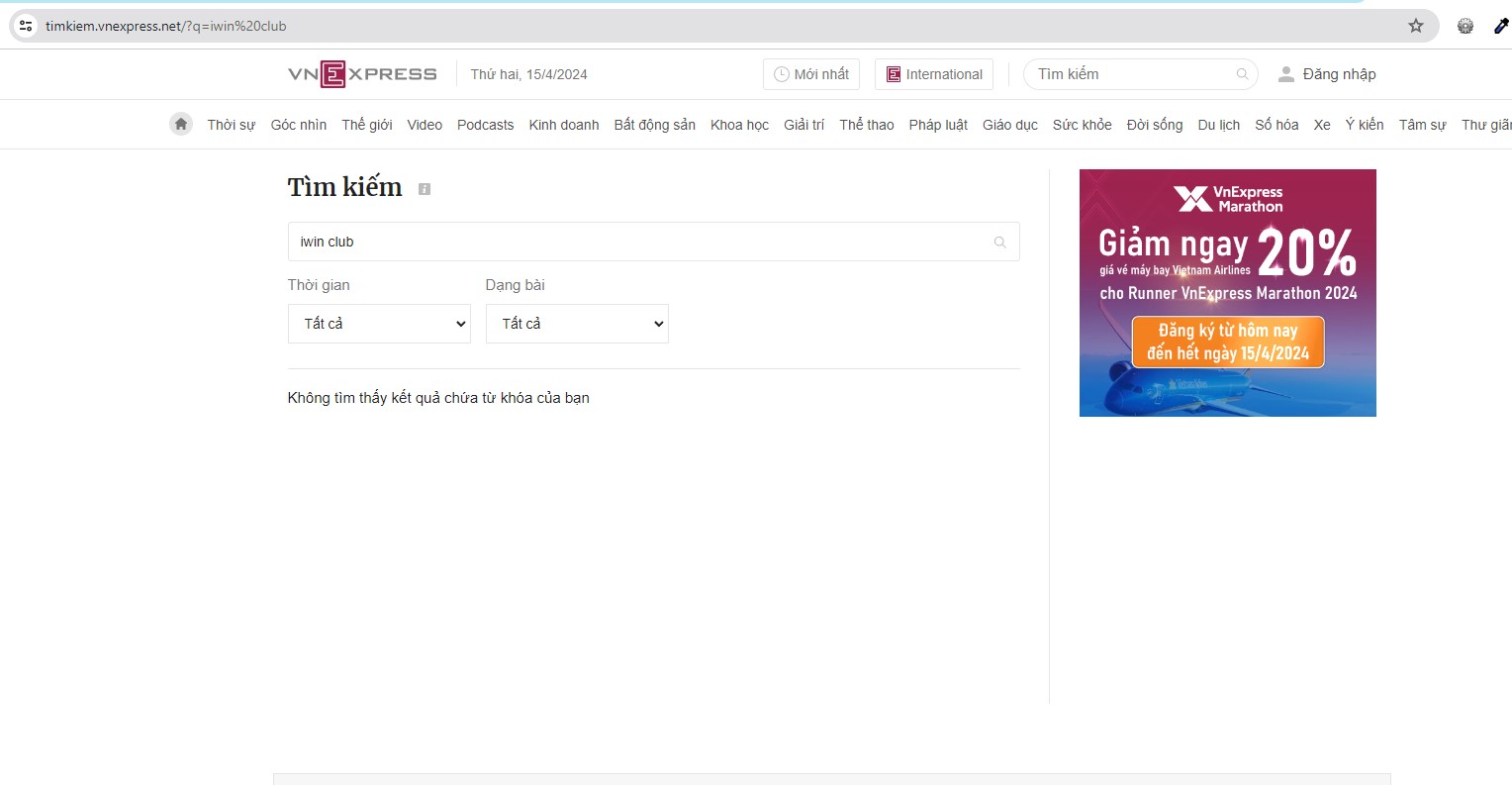Click the eyedropper extension icon
The width and height of the screenshot is (1512, 785).
(1501, 26)
